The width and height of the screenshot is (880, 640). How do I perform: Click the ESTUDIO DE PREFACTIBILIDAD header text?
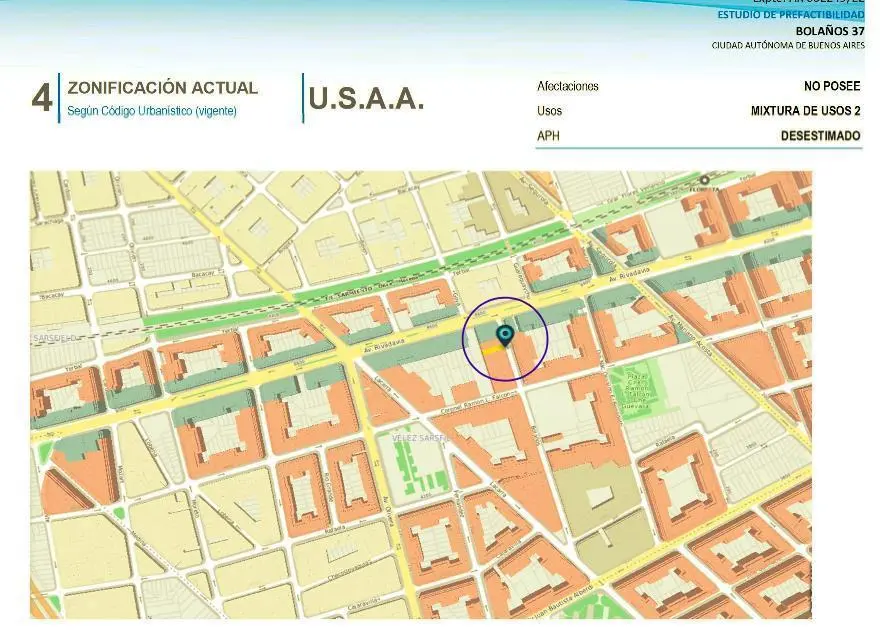point(790,15)
